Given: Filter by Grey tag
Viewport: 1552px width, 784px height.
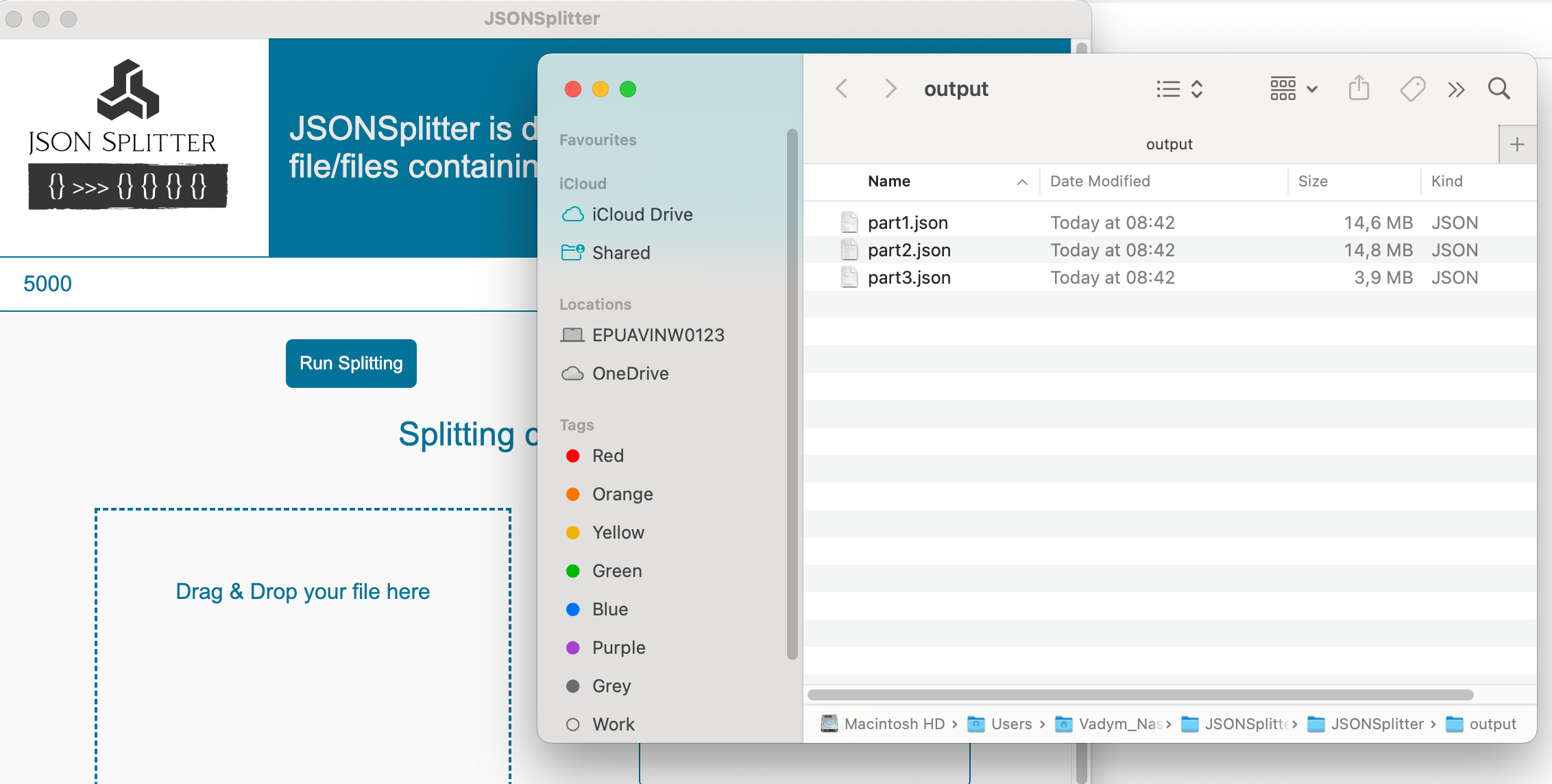Looking at the screenshot, I should tap(598, 686).
